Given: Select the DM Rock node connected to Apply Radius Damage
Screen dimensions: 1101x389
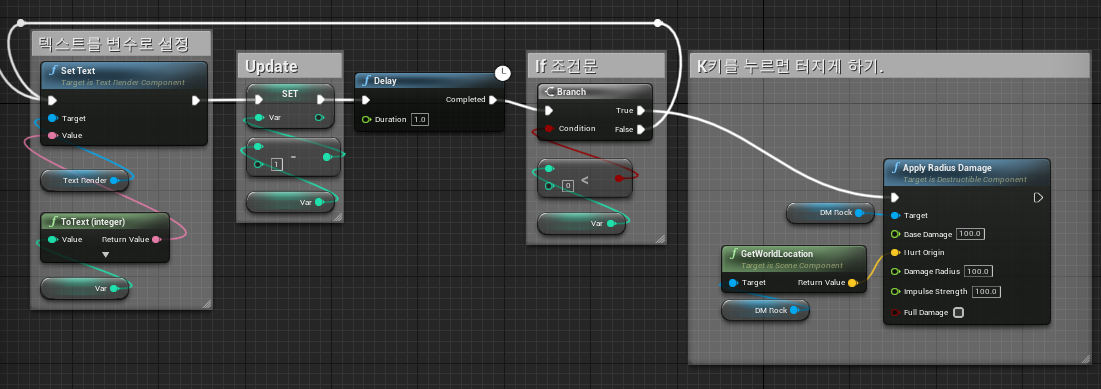Looking at the screenshot, I should (829, 212).
